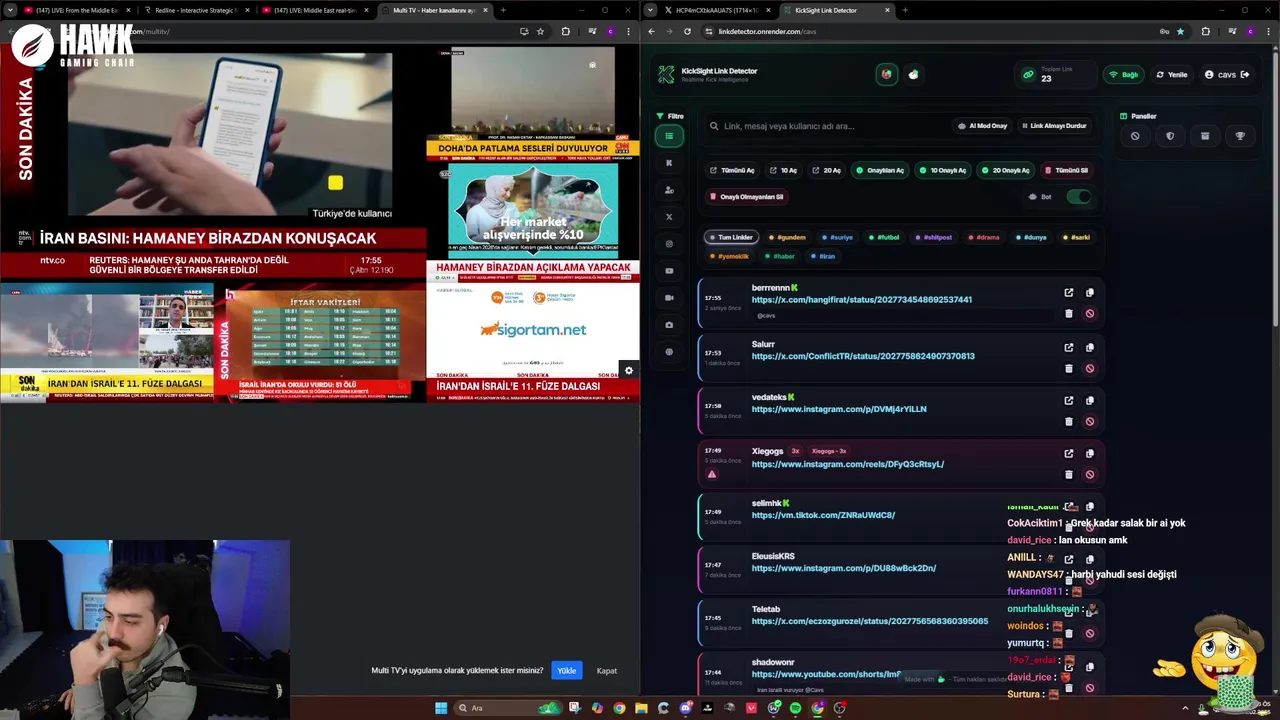Select the #shitpost tag filter
1280x720 pixels.
(x=934, y=238)
